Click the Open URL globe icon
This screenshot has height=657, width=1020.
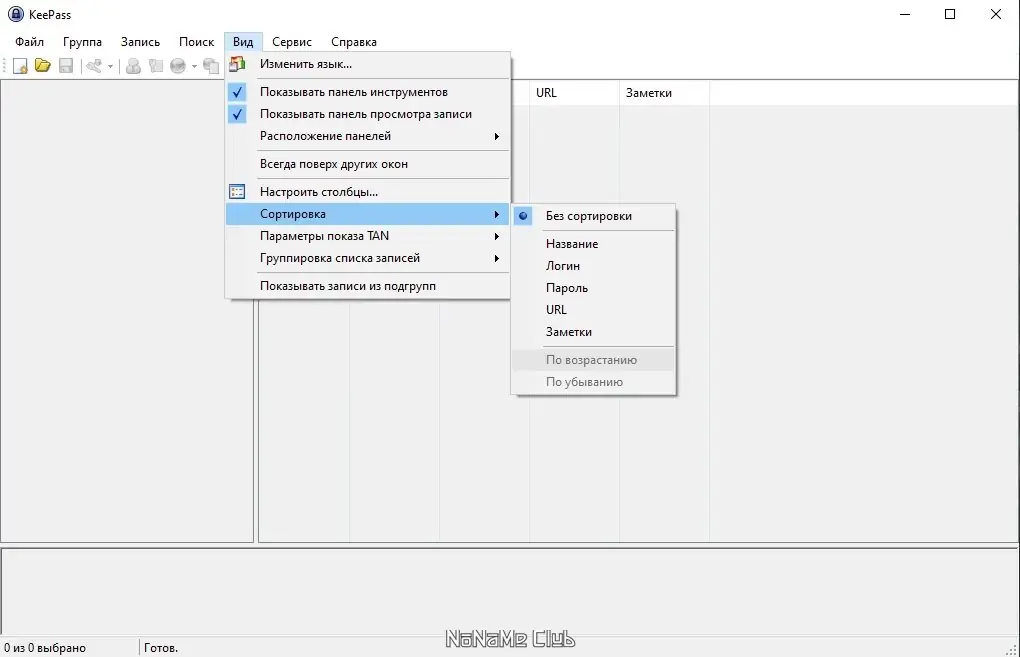[x=178, y=66]
